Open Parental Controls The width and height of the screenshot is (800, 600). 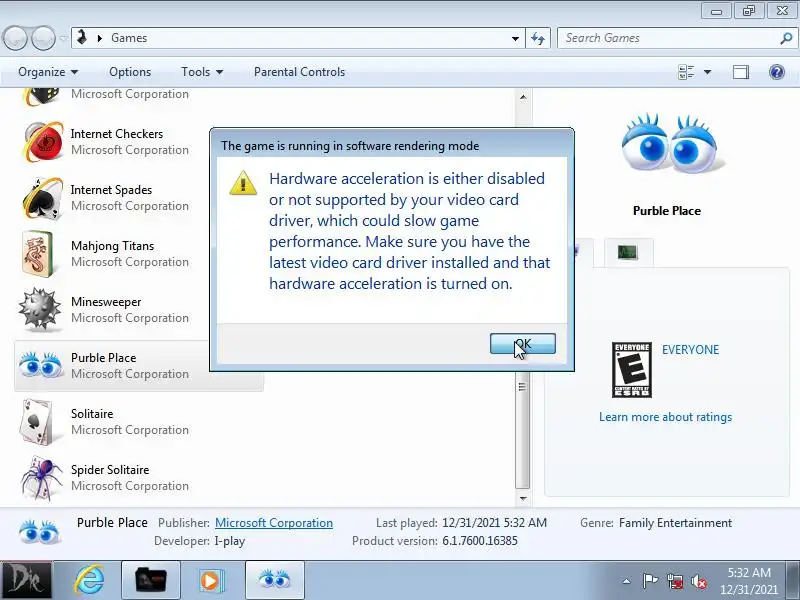tap(299, 72)
